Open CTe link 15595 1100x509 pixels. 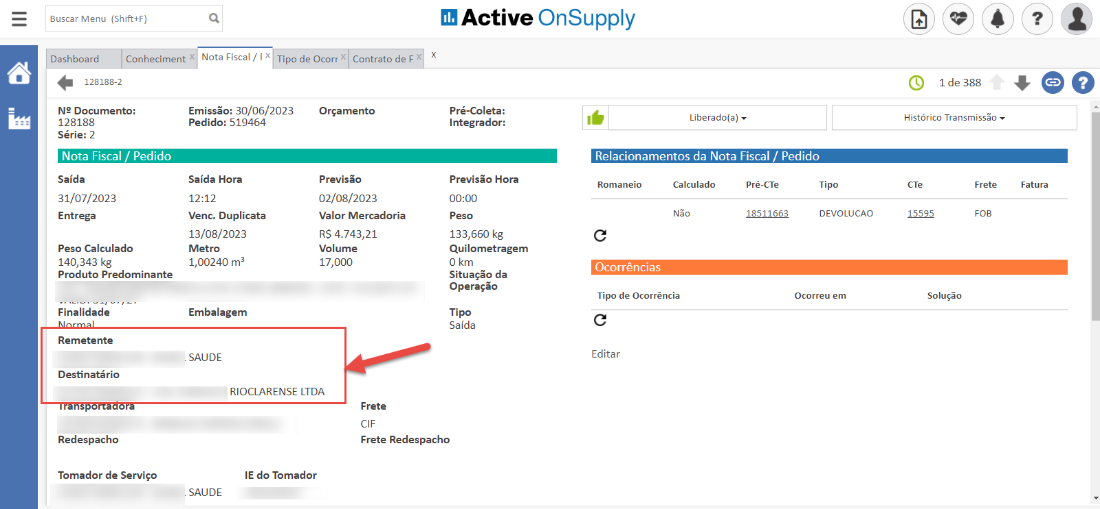920,214
